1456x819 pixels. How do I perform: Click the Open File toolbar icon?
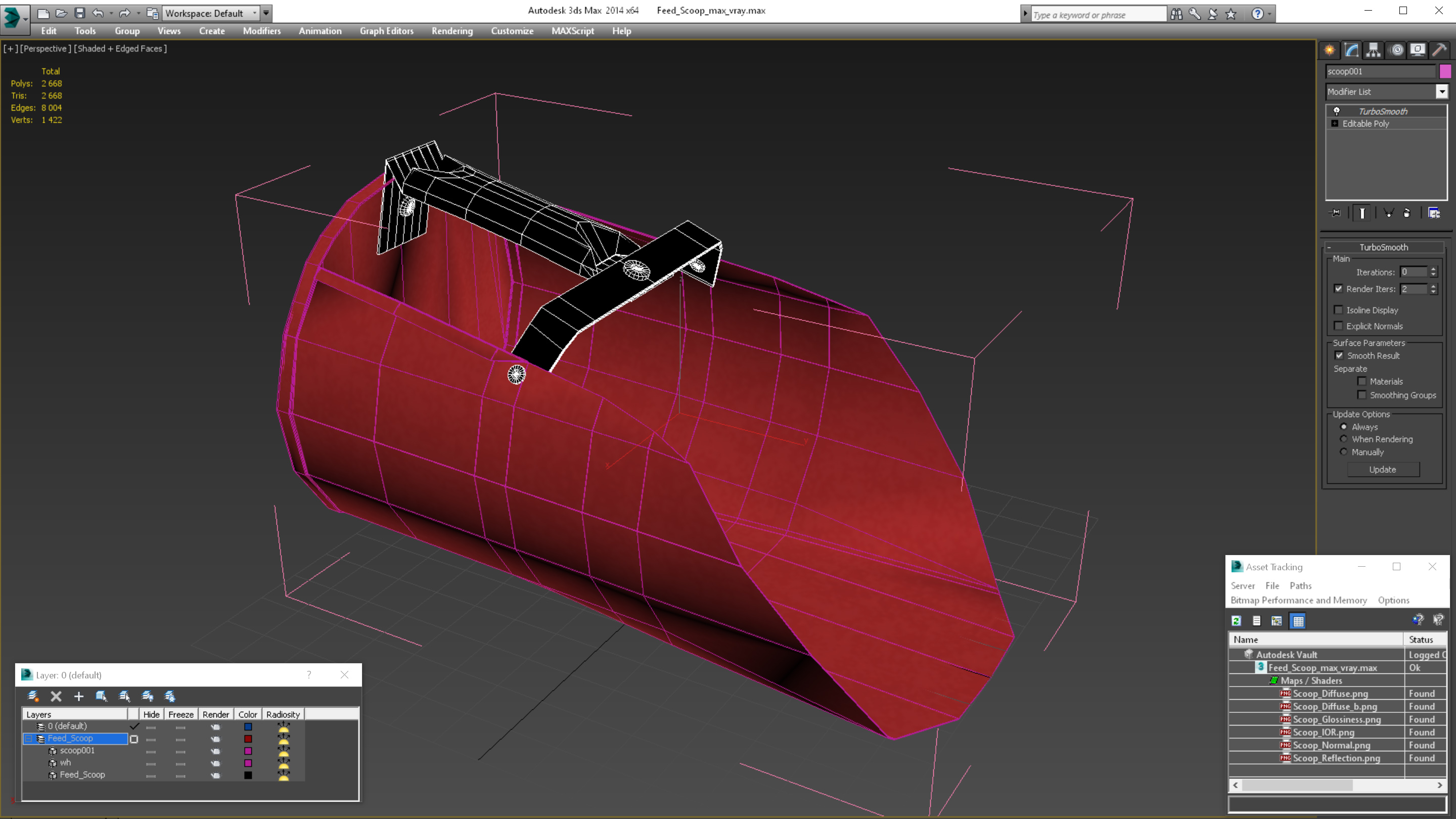pyautogui.click(x=61, y=13)
